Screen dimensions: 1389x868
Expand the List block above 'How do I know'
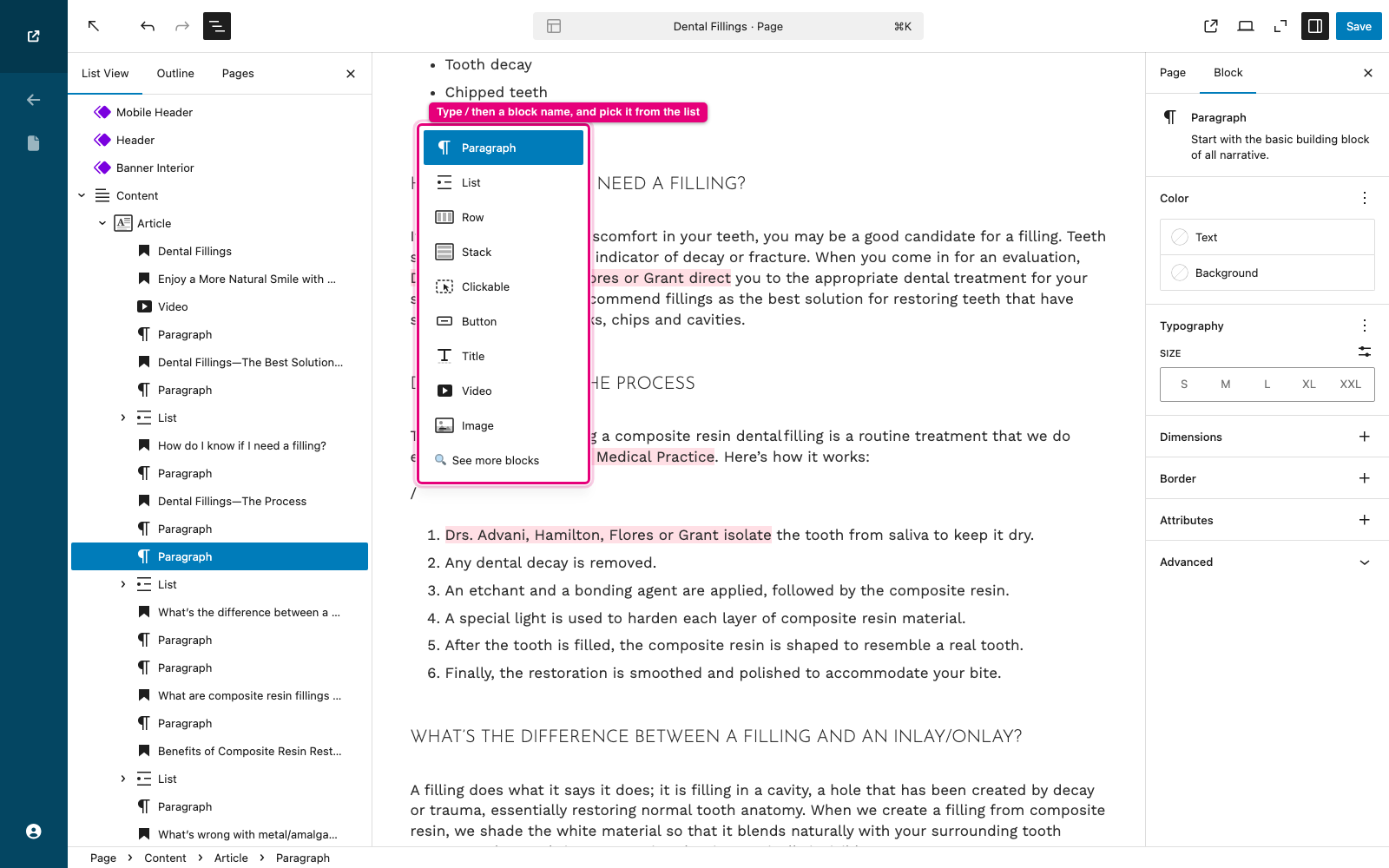pyautogui.click(x=123, y=418)
